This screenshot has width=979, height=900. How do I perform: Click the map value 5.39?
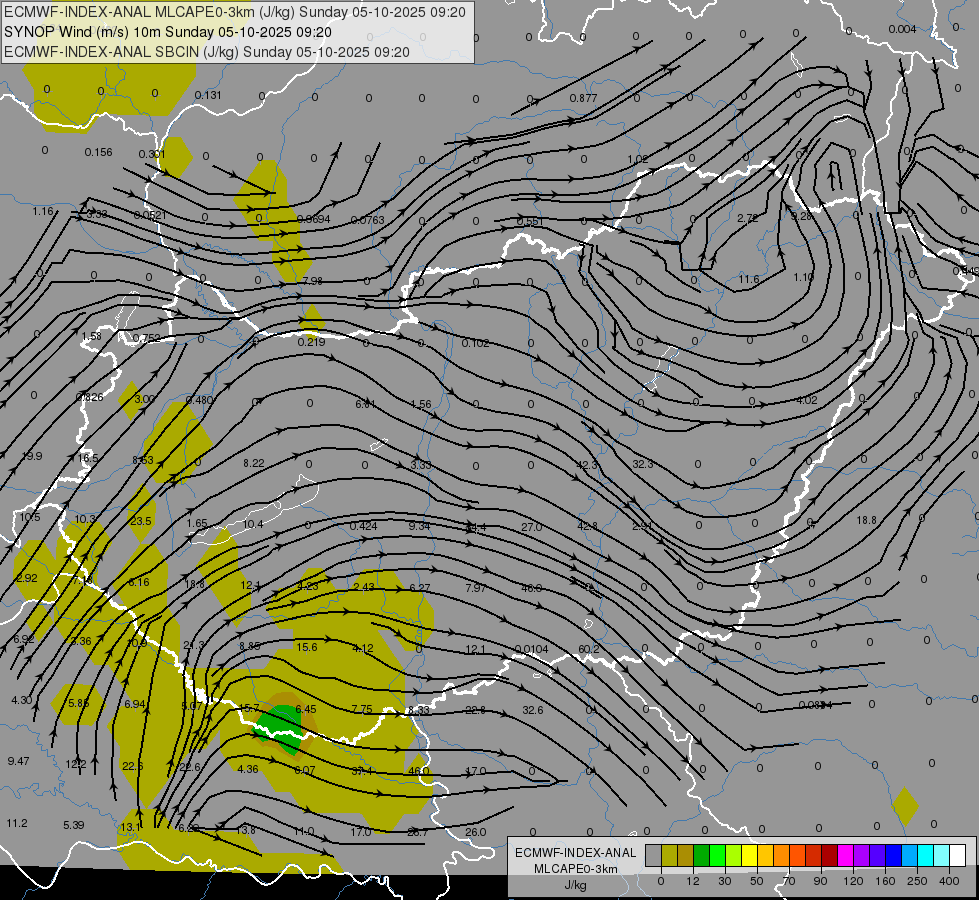(74, 825)
